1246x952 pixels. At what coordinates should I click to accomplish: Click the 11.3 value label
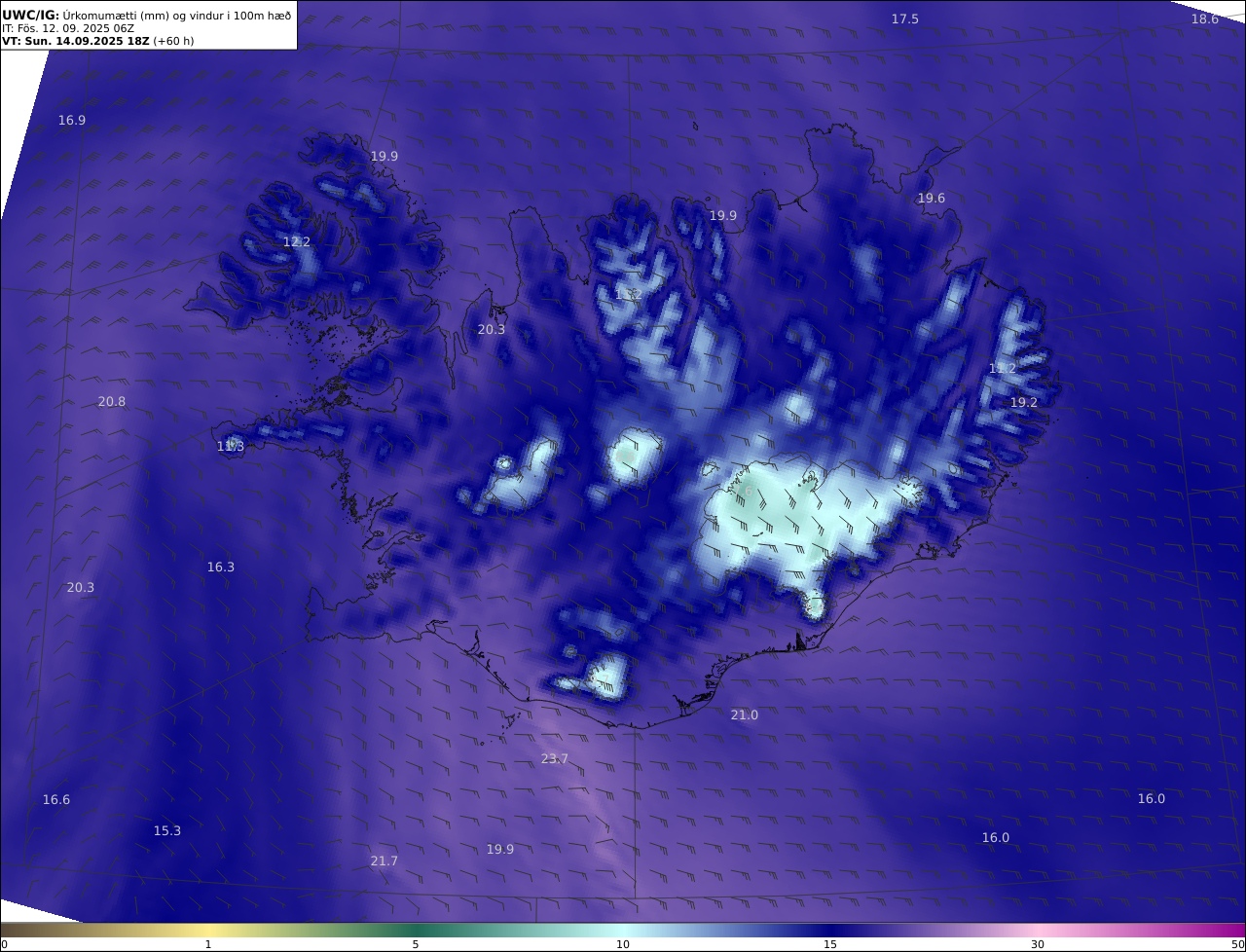pos(231,446)
